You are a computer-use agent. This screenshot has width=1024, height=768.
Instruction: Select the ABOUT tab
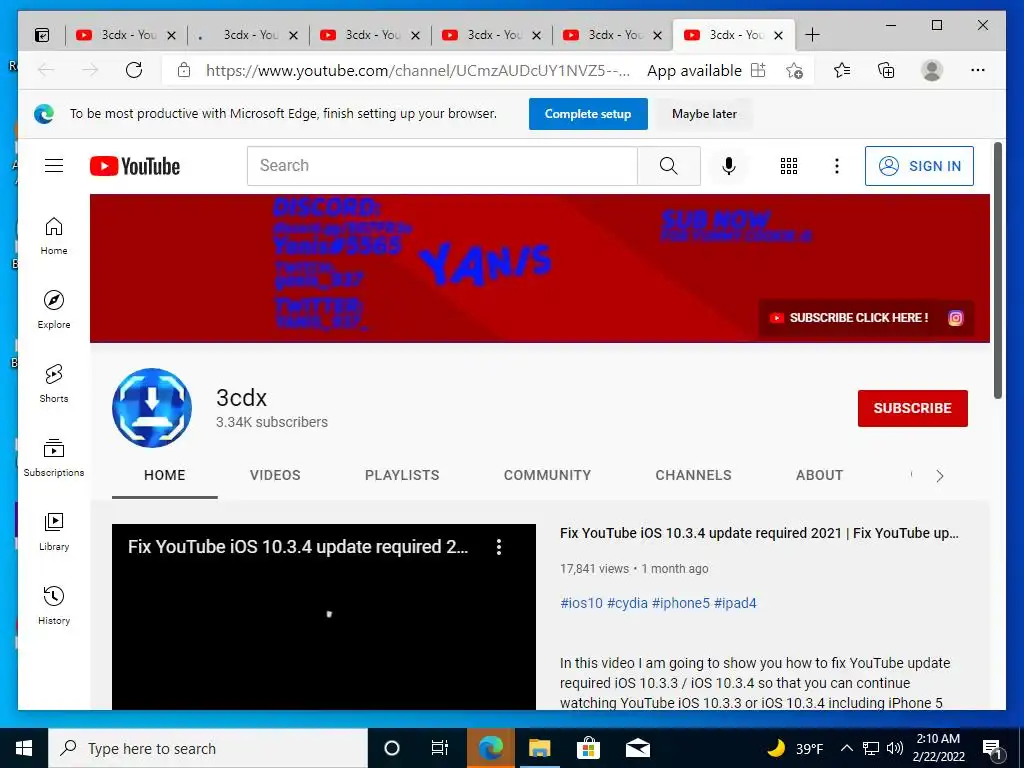(820, 475)
